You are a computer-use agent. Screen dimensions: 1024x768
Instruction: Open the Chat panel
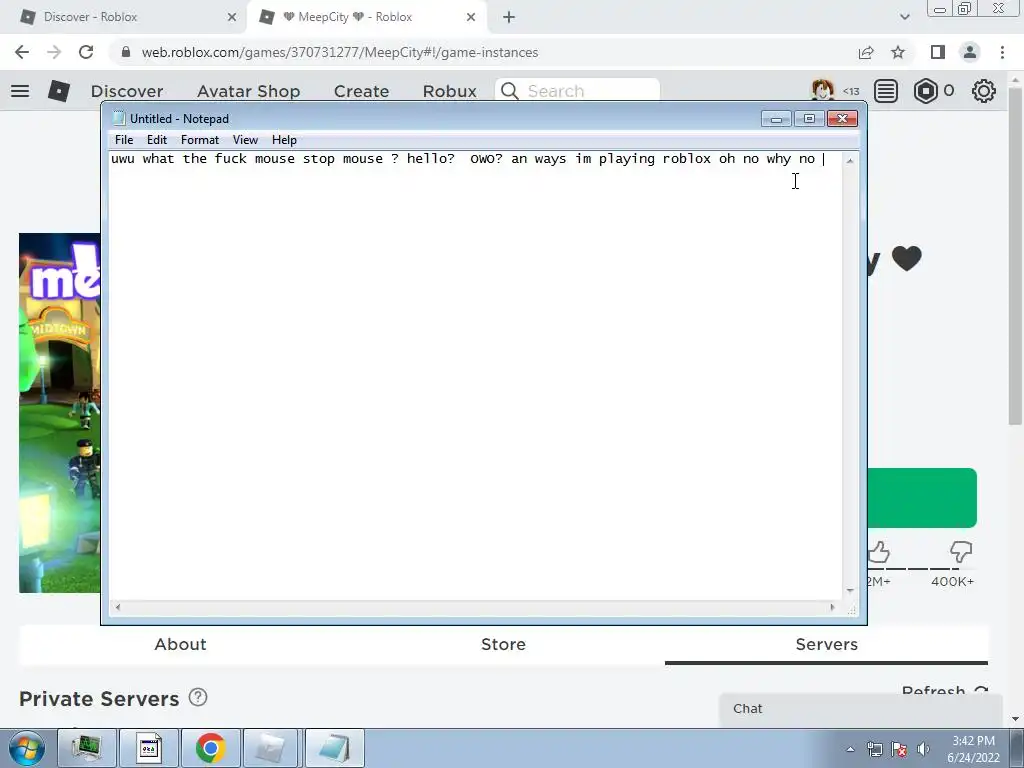point(861,709)
